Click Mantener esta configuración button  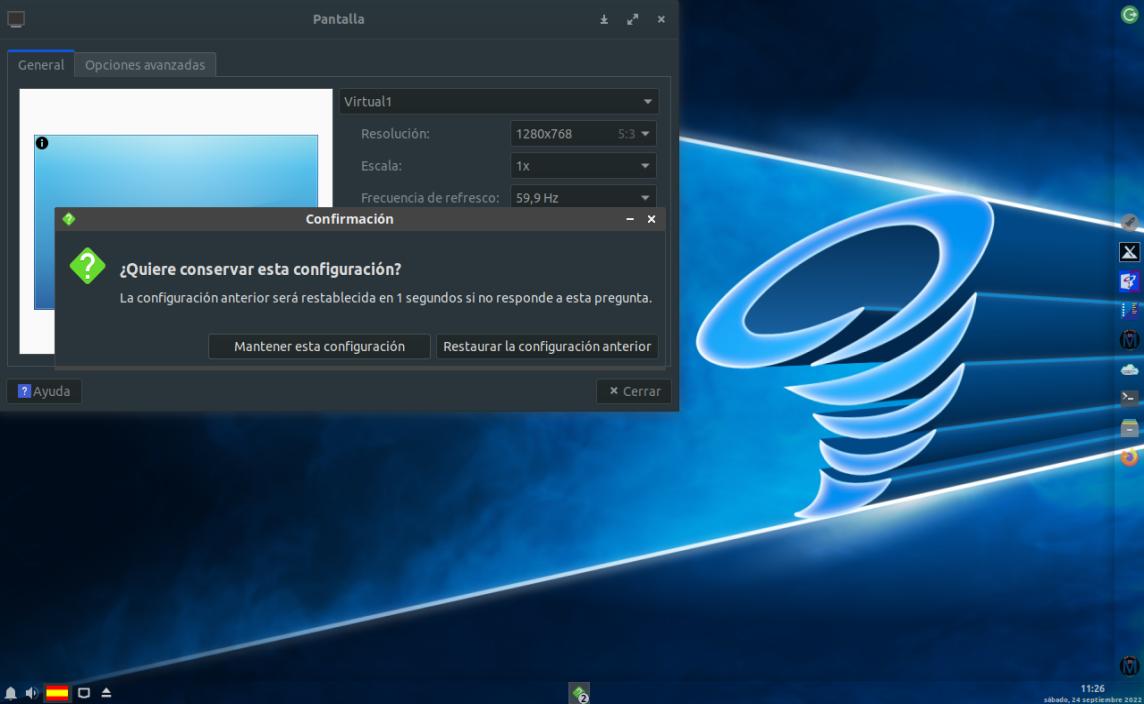click(x=319, y=347)
